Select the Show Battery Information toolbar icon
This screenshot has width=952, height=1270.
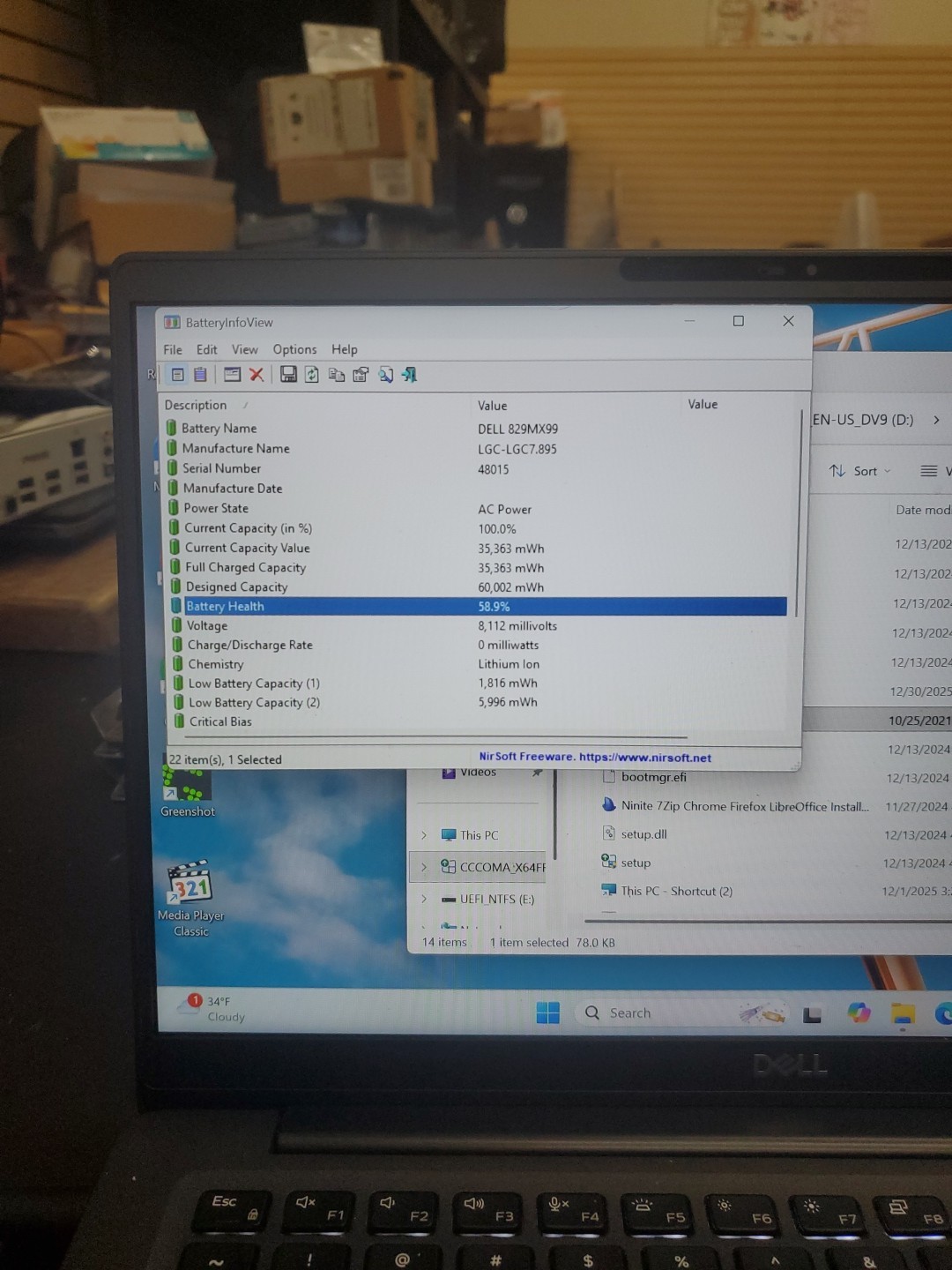pos(178,375)
